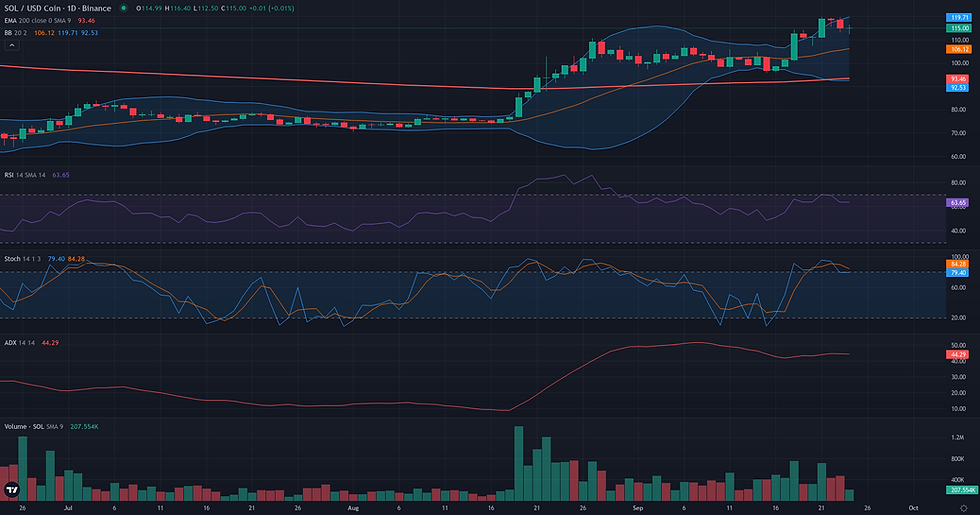Open the SOL / USD Coin symbol title
Image resolution: width=980 pixels, height=515 pixels.
coord(58,8)
